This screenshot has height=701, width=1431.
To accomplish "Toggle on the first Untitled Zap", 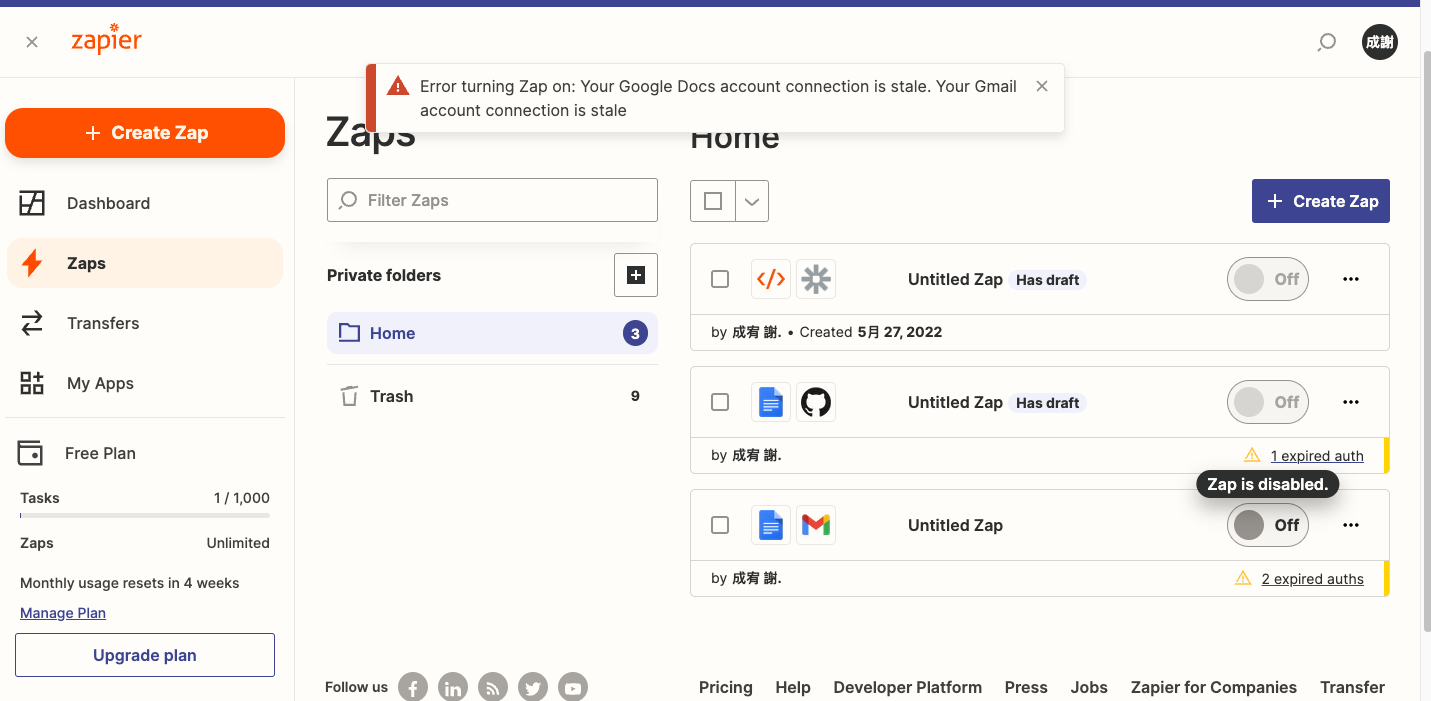I will pos(1268,279).
